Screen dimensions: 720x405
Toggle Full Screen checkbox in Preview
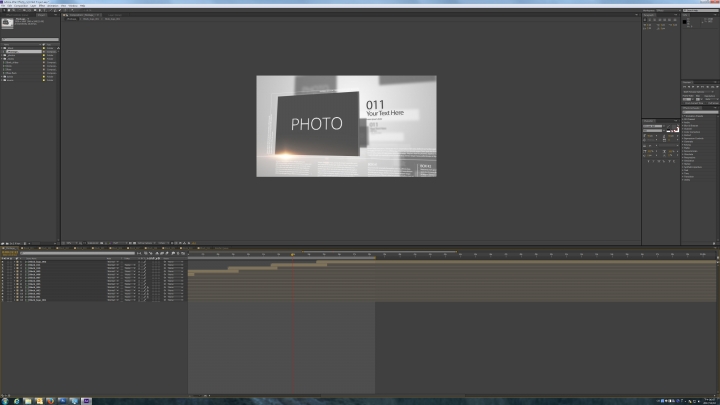coord(708,103)
